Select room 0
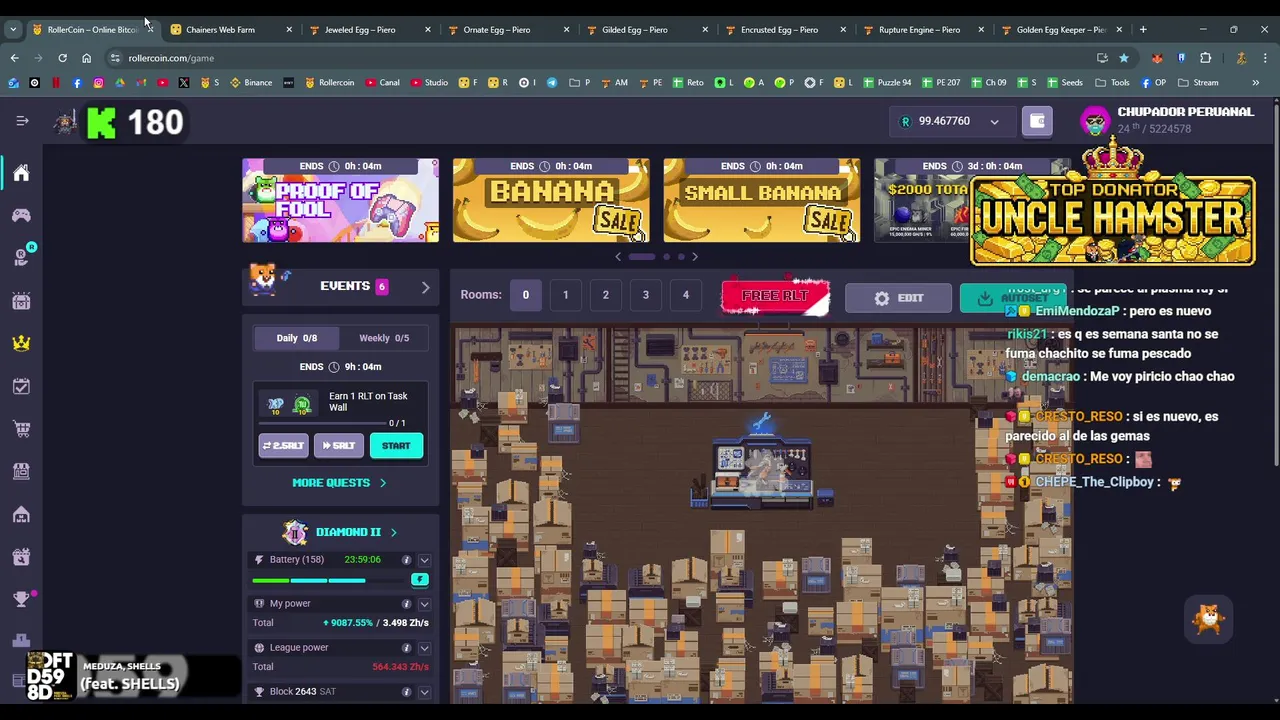This screenshot has width=1280, height=720. pos(525,295)
